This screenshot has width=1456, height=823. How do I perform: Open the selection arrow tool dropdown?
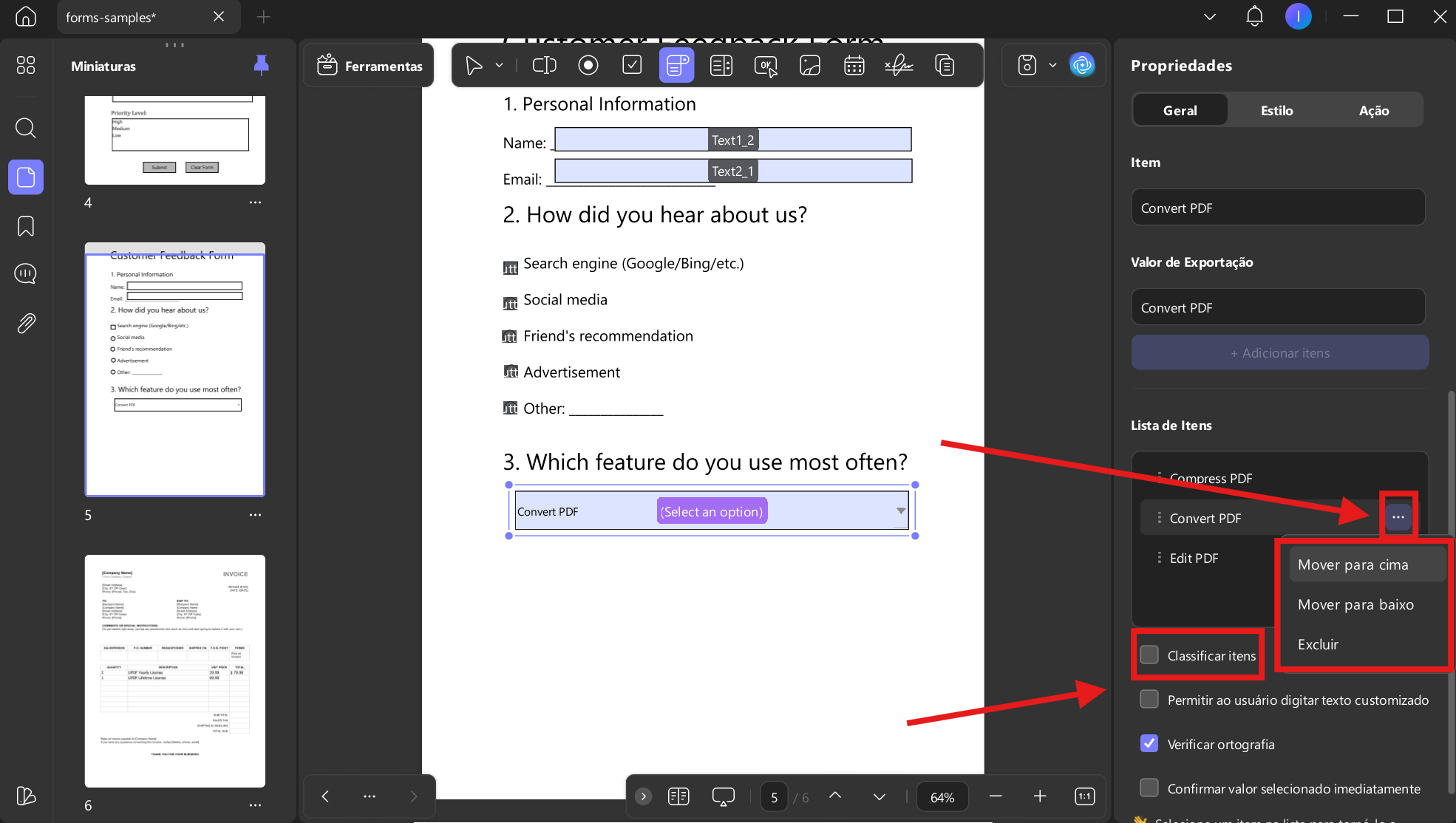coord(500,66)
